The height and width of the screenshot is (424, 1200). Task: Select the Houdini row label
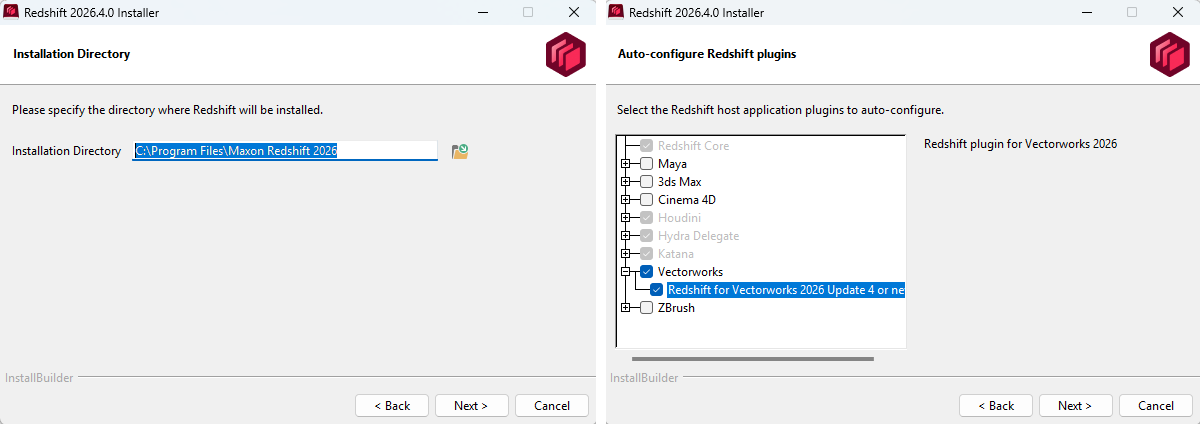[x=679, y=218]
